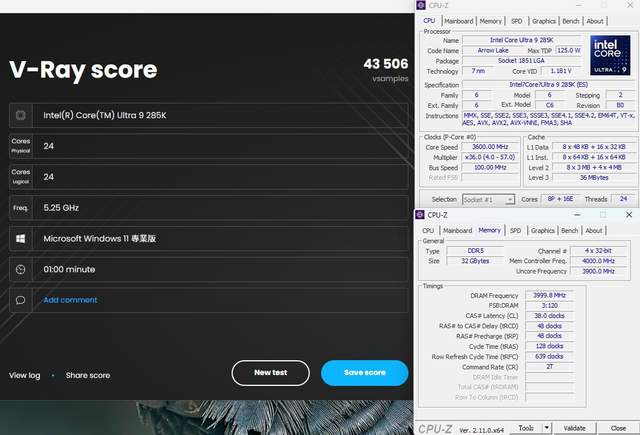Click the Add comment link
This screenshot has width=640, height=435.
click(x=70, y=300)
